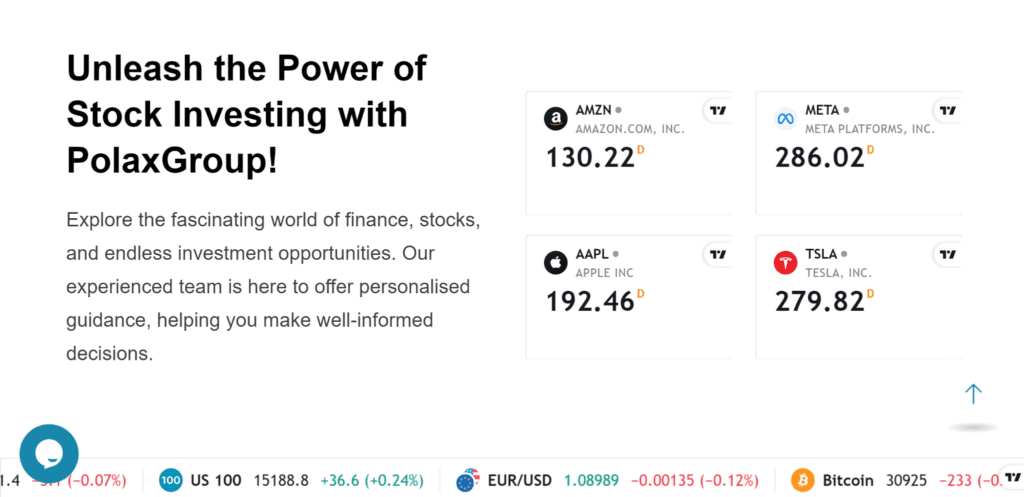The width and height of the screenshot is (1024, 497).
Task: Open TradingView logo on the AMZN widget
Action: 717,111
